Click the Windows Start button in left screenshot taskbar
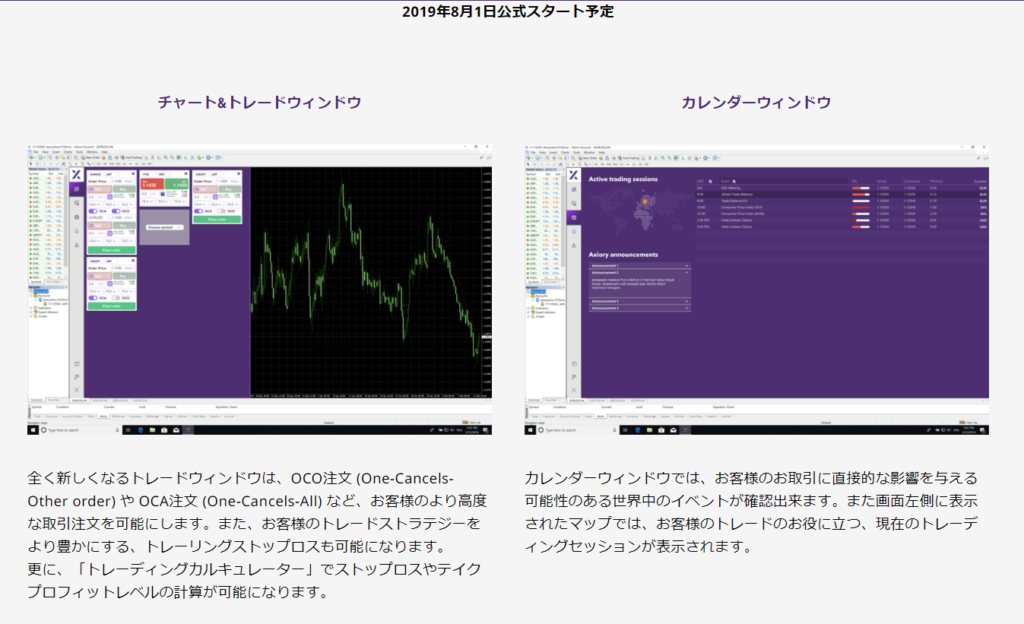 pos(33,429)
